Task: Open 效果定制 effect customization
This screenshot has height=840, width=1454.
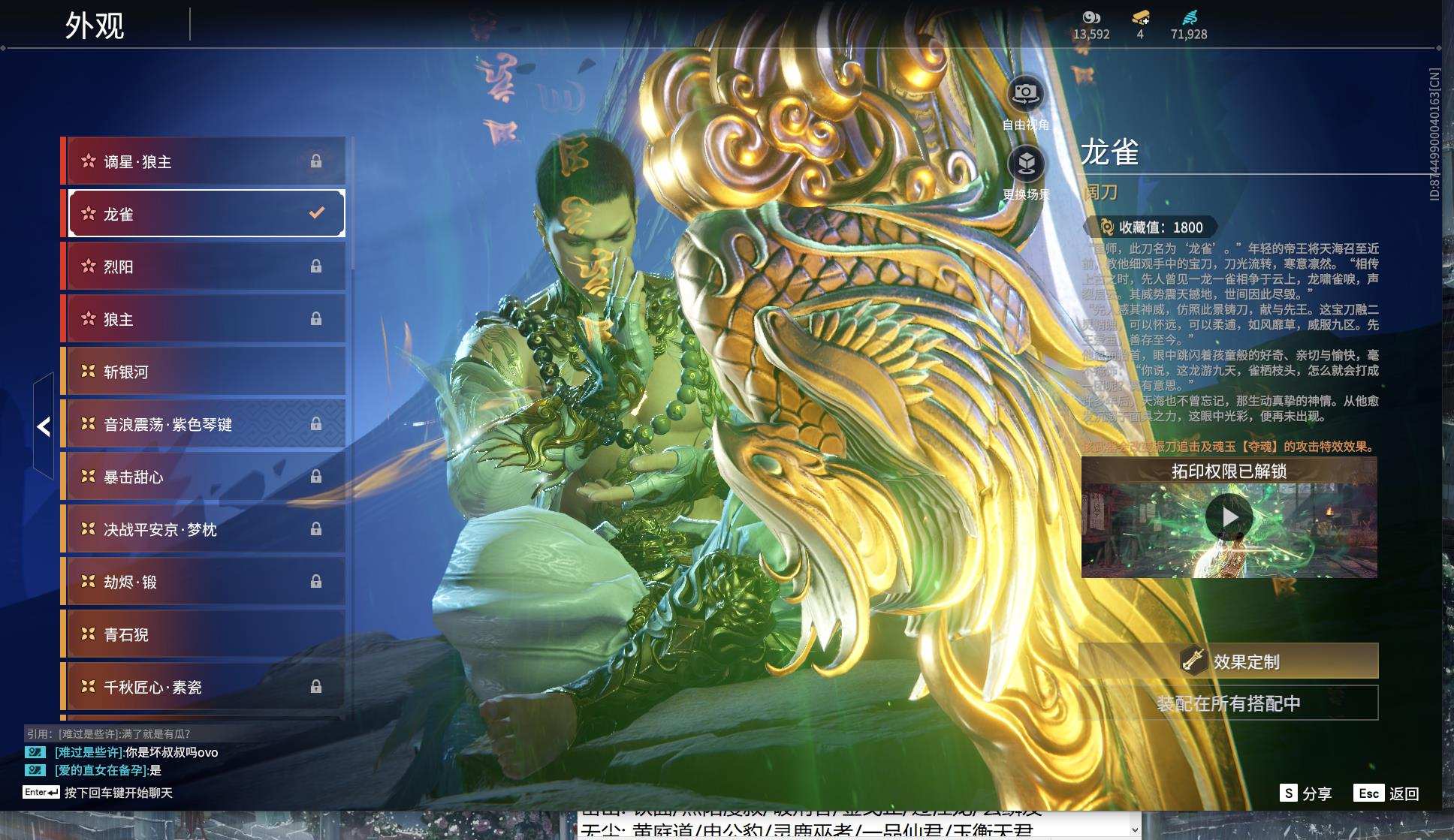Action: pyautogui.click(x=1229, y=661)
